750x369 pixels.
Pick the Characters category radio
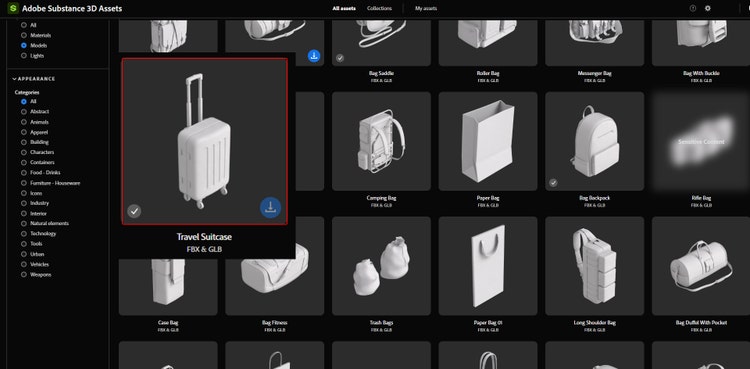(24, 152)
